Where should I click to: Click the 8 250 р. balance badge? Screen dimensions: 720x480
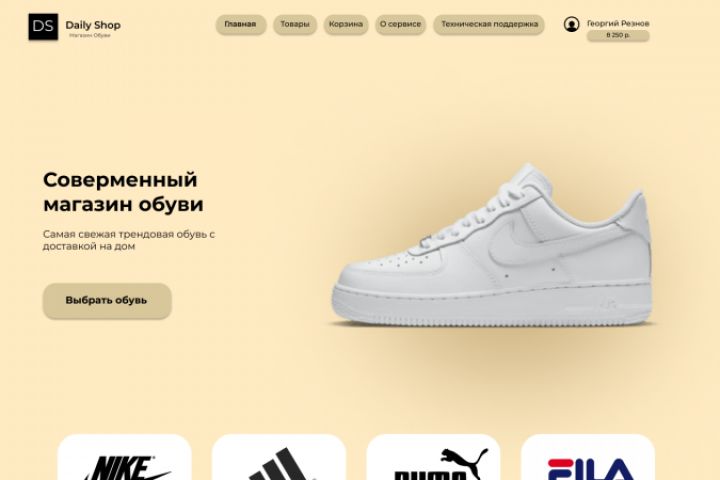618,35
